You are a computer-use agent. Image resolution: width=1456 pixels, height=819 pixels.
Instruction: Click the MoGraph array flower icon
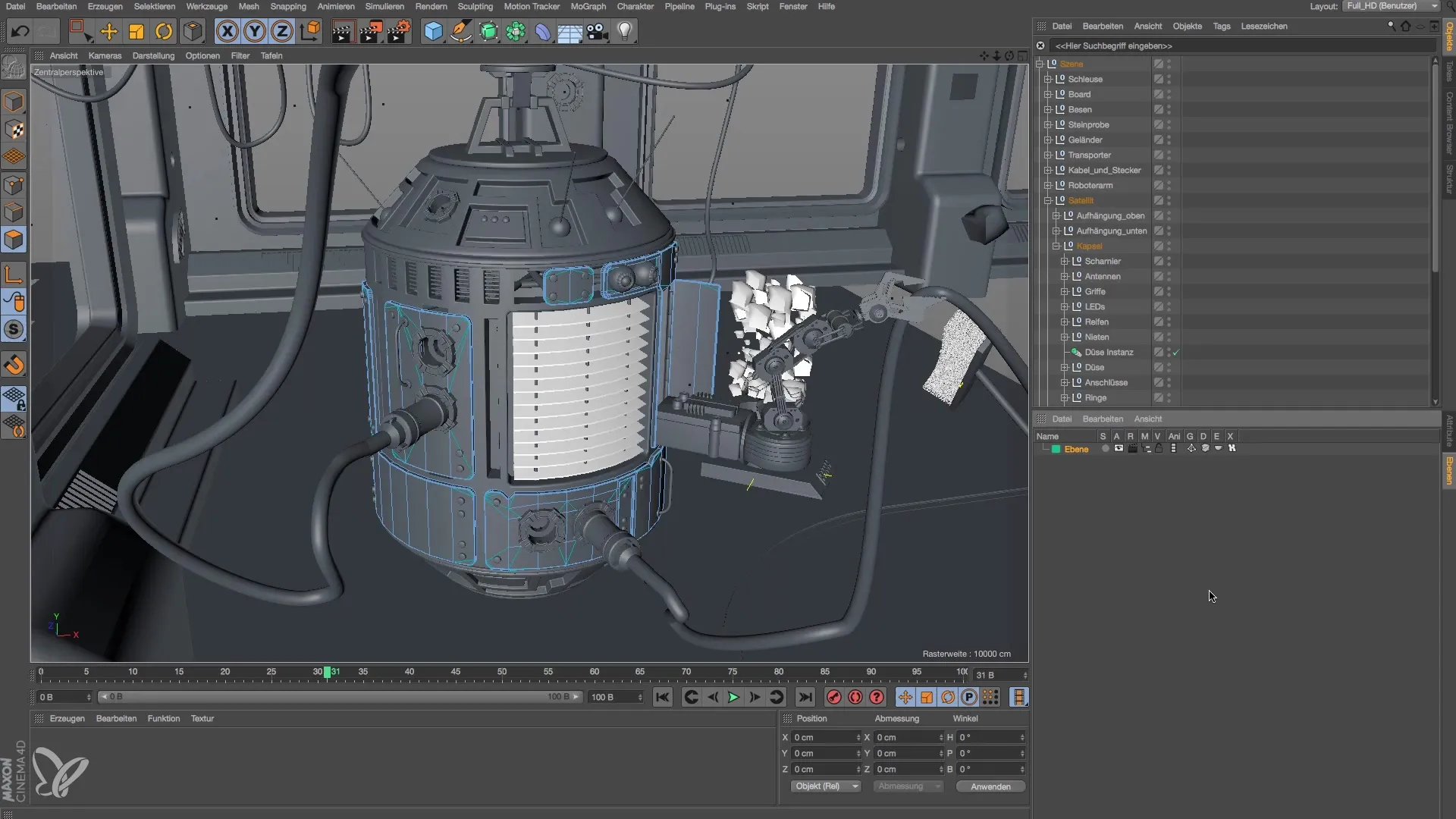[516, 31]
